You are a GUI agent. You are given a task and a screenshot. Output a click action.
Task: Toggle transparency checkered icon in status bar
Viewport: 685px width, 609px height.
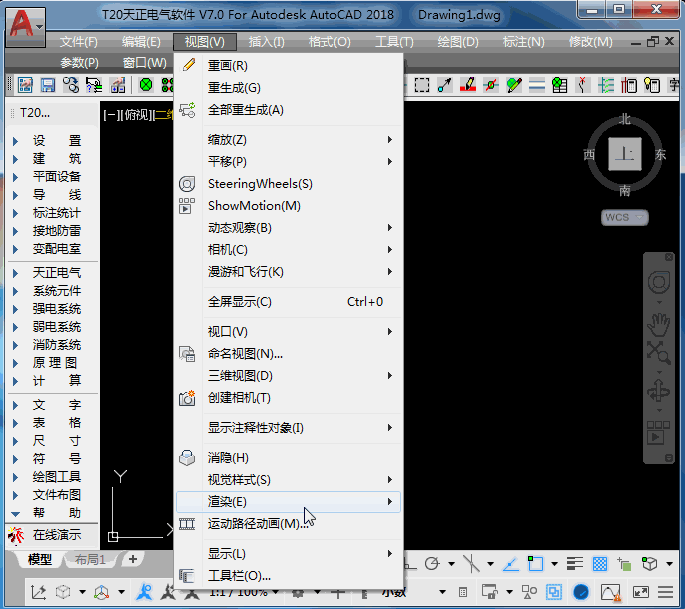[599, 564]
